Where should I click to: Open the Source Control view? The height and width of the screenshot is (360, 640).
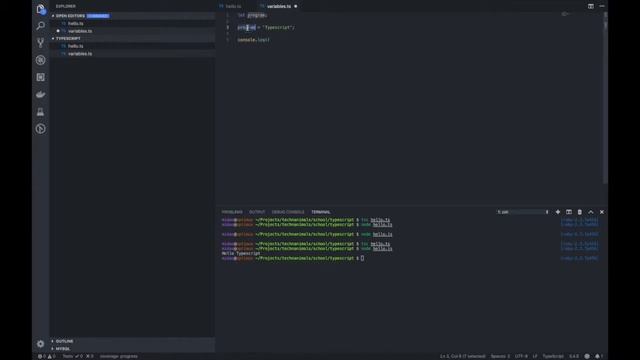(x=40, y=43)
